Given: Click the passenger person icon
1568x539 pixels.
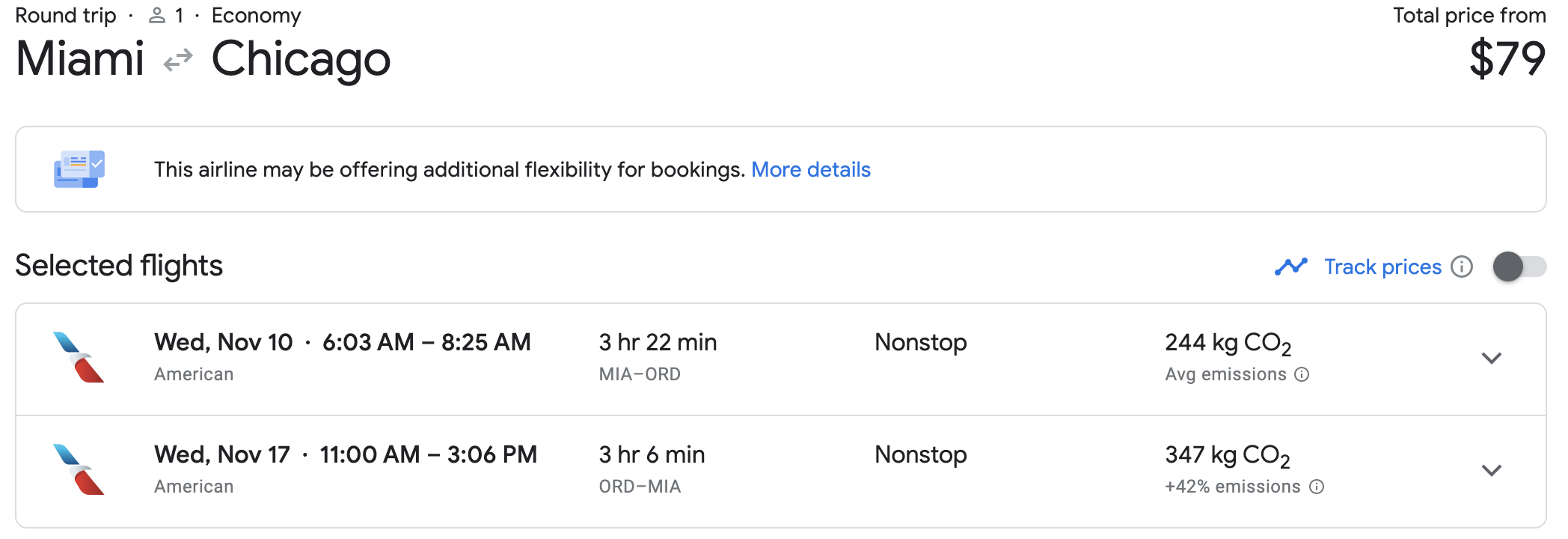Looking at the screenshot, I should (156, 14).
